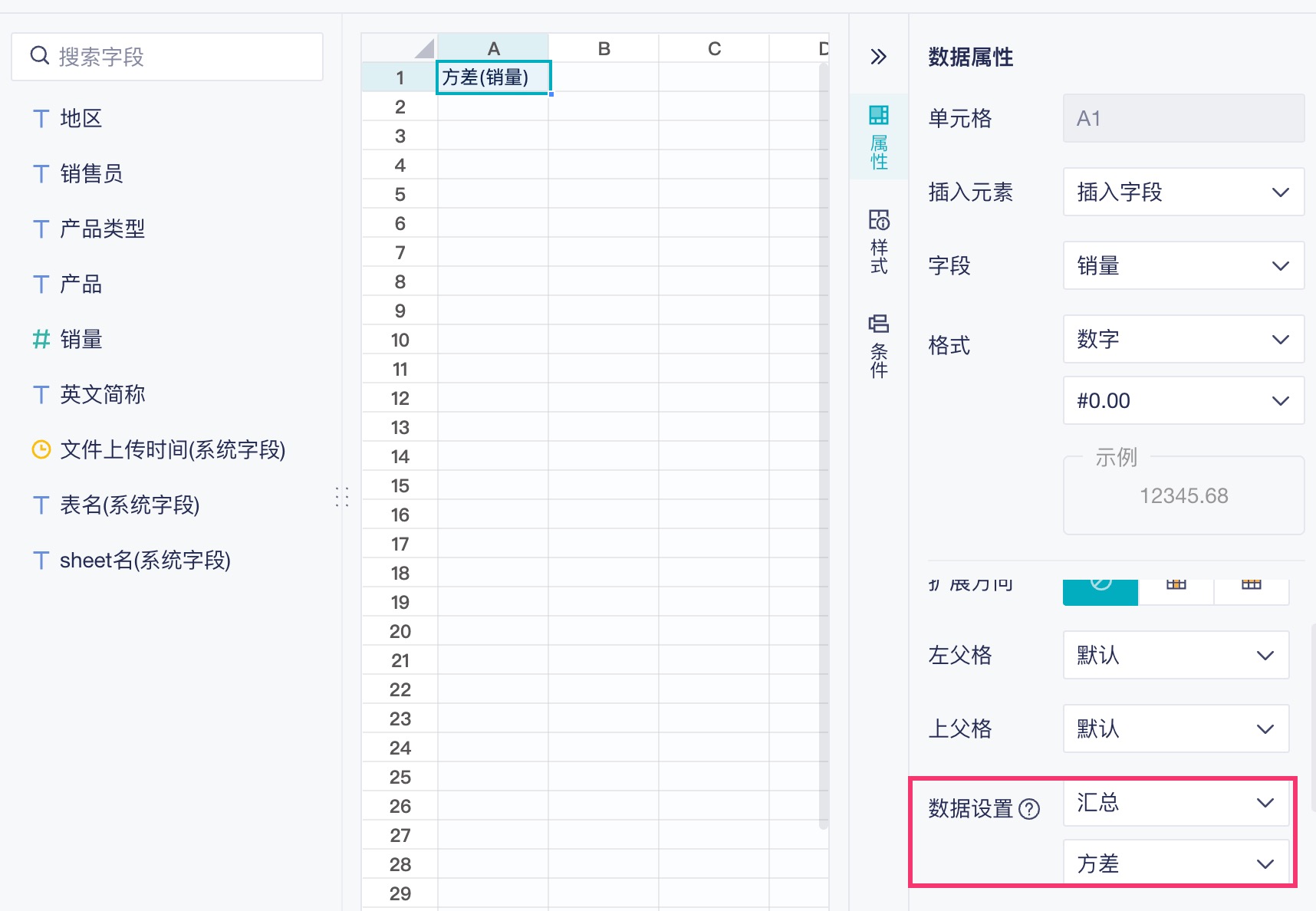Click the help icon beside 数据设置
Image resolution: width=1316 pixels, height=911 pixels.
click(1029, 809)
